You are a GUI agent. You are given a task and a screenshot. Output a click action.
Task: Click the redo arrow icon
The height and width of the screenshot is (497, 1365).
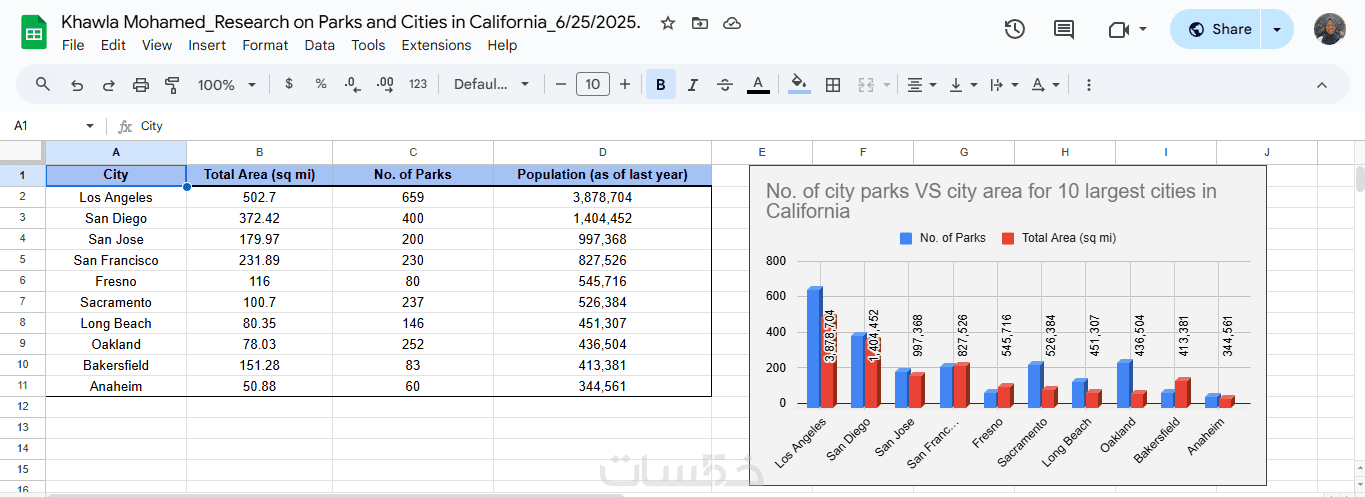pos(109,85)
